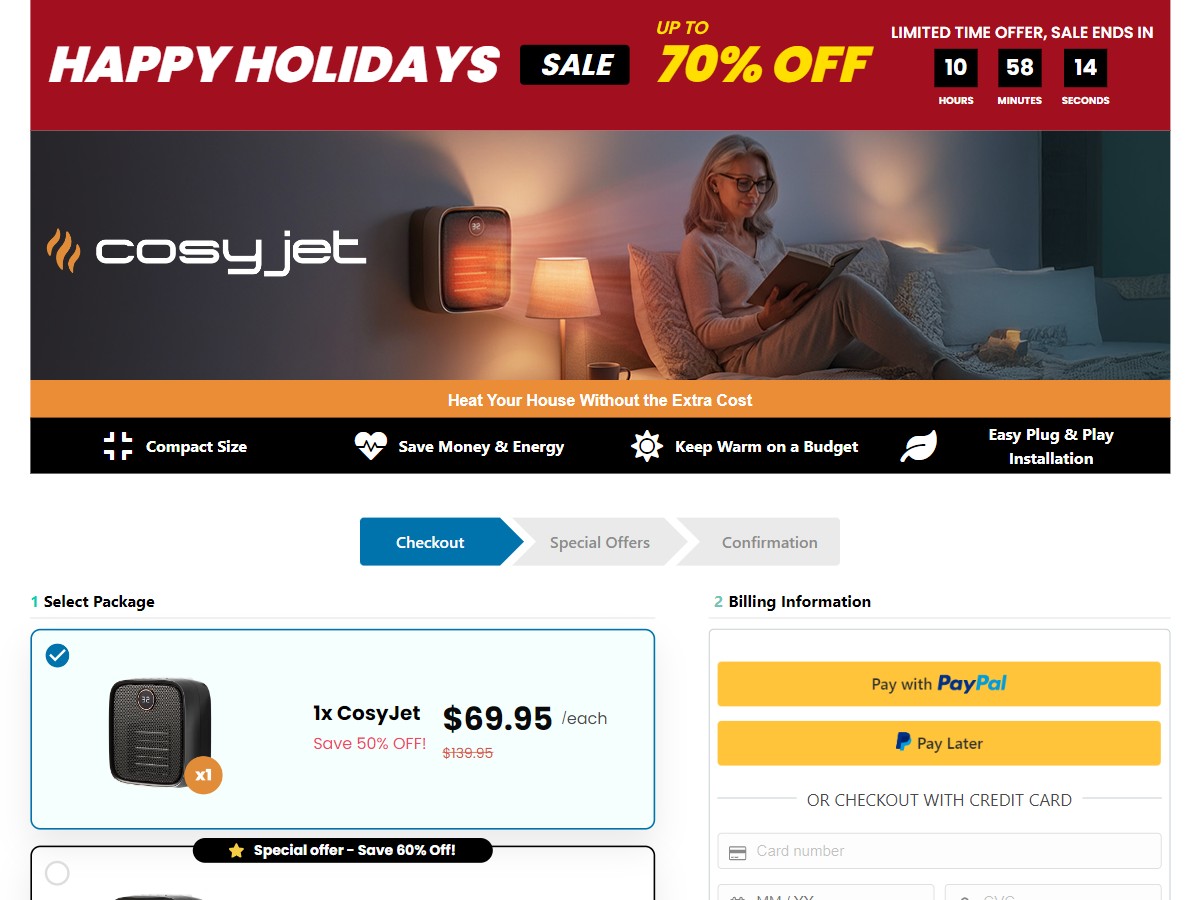Select the 1x CosyJet package radio button
The image size is (1200, 900).
click(58, 656)
